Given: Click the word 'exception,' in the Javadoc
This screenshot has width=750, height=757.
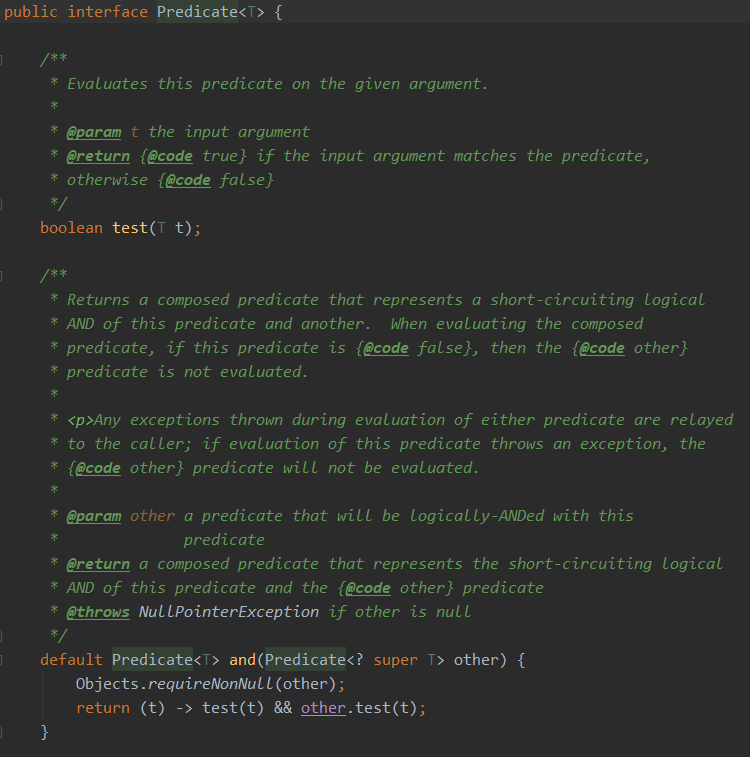Looking at the screenshot, I should point(624,444).
